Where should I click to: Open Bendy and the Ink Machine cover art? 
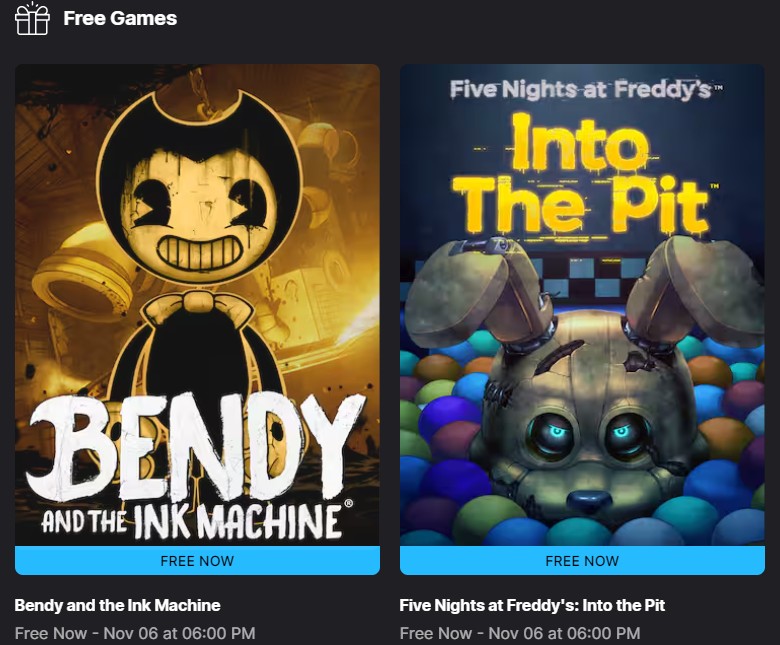click(197, 305)
